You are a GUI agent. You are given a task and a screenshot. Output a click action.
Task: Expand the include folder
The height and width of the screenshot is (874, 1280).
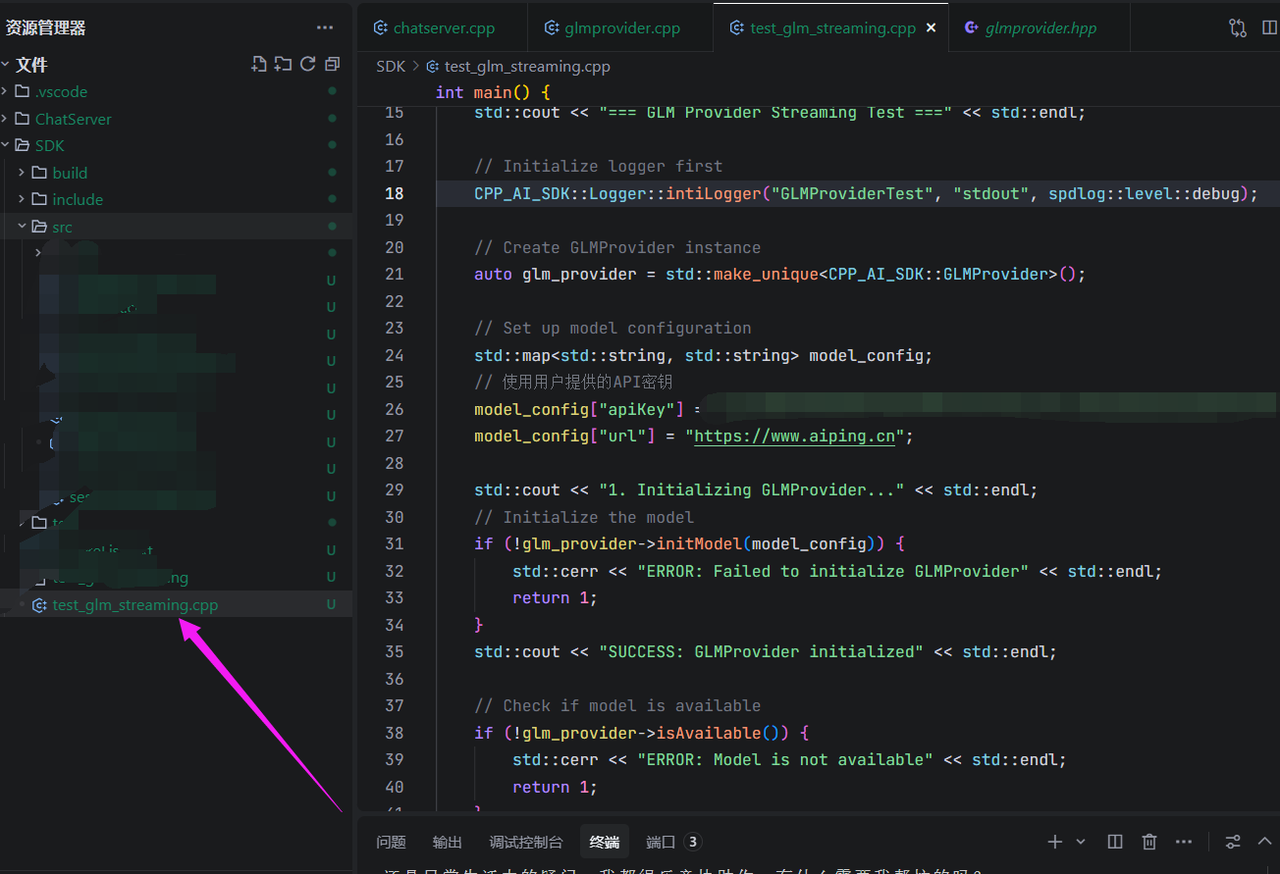tap(77, 200)
